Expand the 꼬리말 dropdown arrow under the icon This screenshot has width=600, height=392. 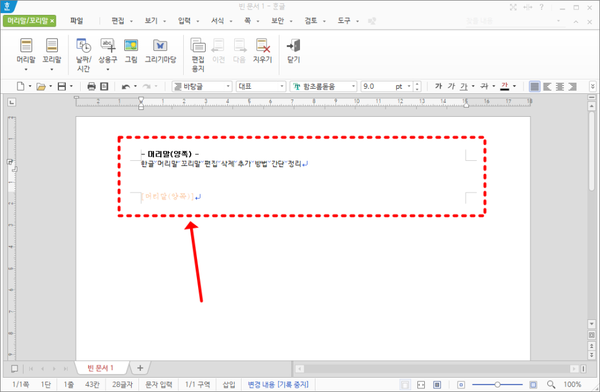tap(52, 70)
